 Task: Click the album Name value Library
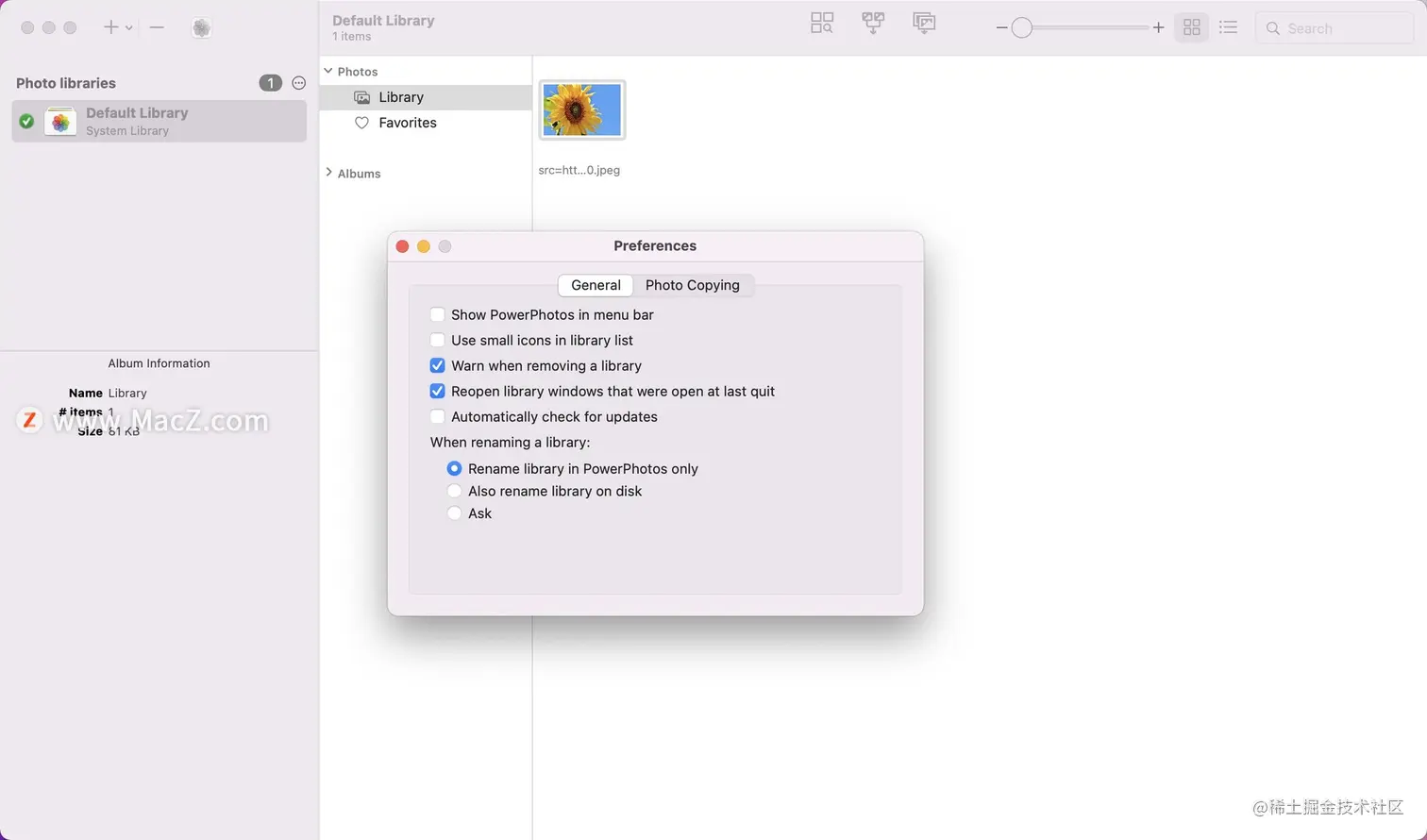pyautogui.click(x=127, y=393)
